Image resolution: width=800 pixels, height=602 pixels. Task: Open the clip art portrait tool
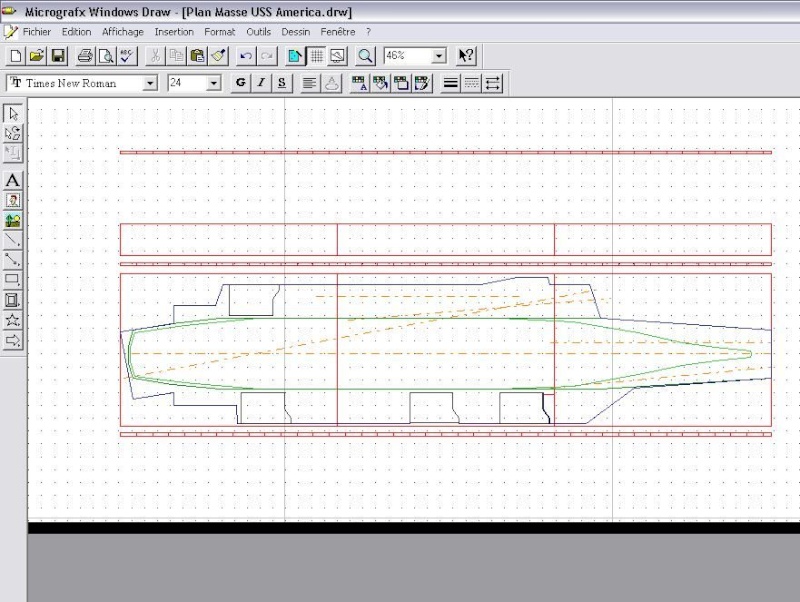[13, 200]
